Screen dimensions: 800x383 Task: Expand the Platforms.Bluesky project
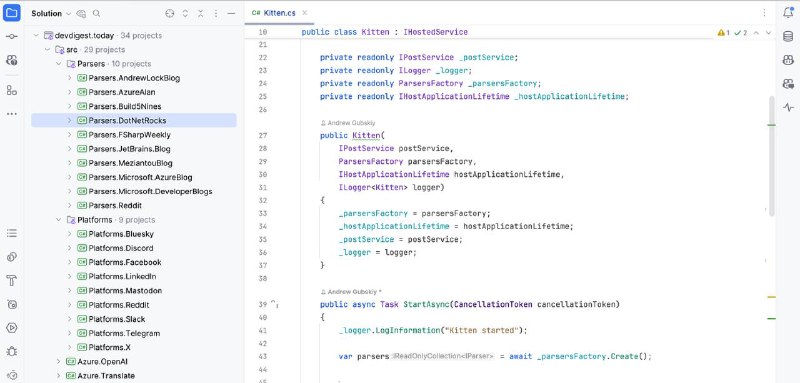pos(70,234)
